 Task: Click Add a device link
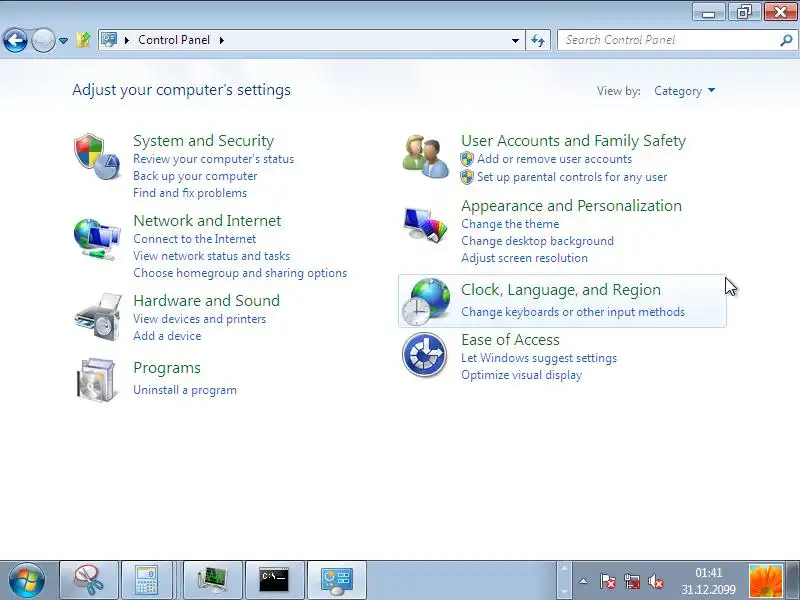pyautogui.click(x=167, y=336)
